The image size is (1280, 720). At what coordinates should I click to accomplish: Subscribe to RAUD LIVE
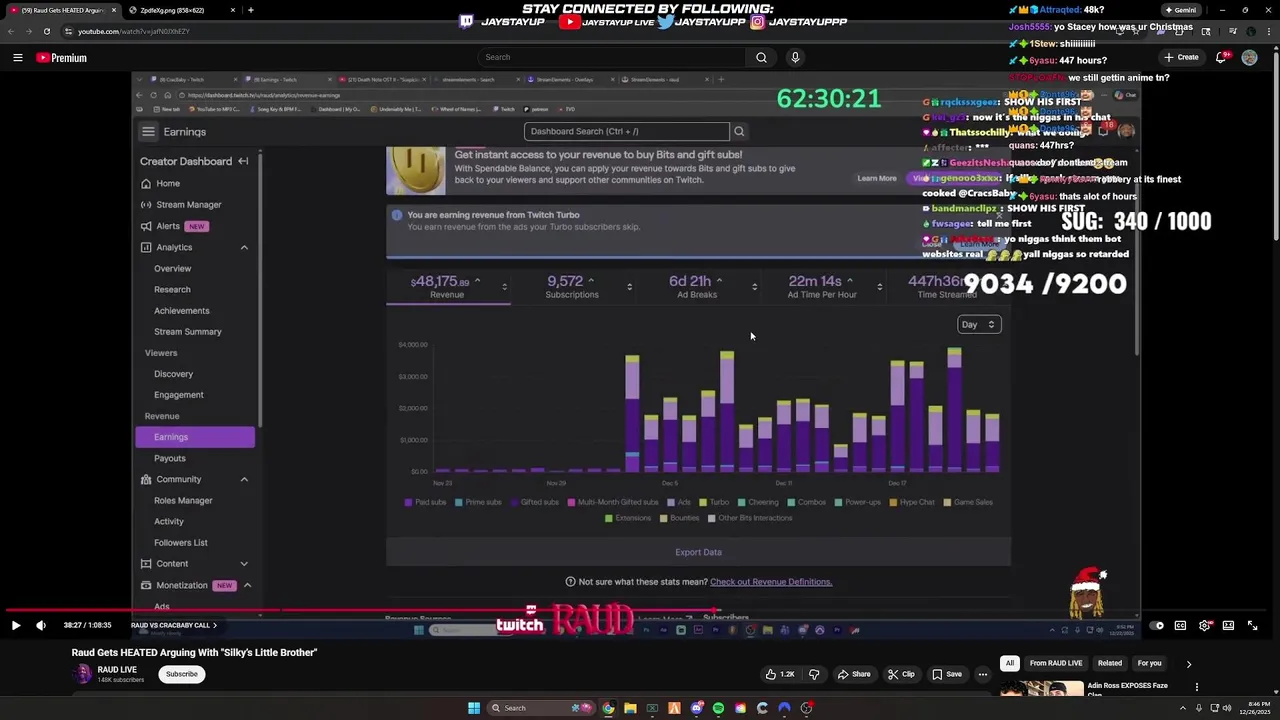(181, 674)
